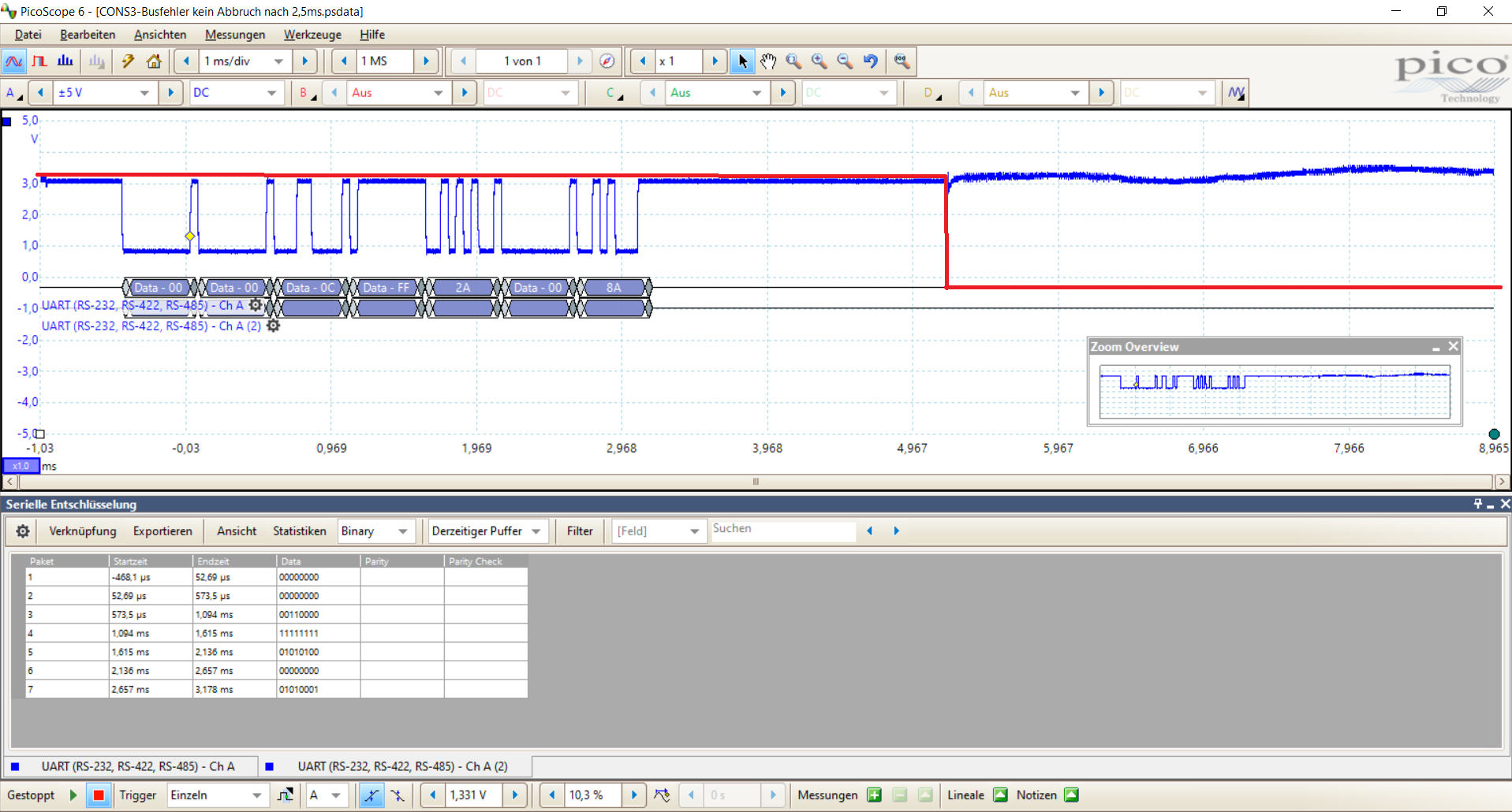
Task: Open advanced trigger settings icon
Action: pos(286,795)
